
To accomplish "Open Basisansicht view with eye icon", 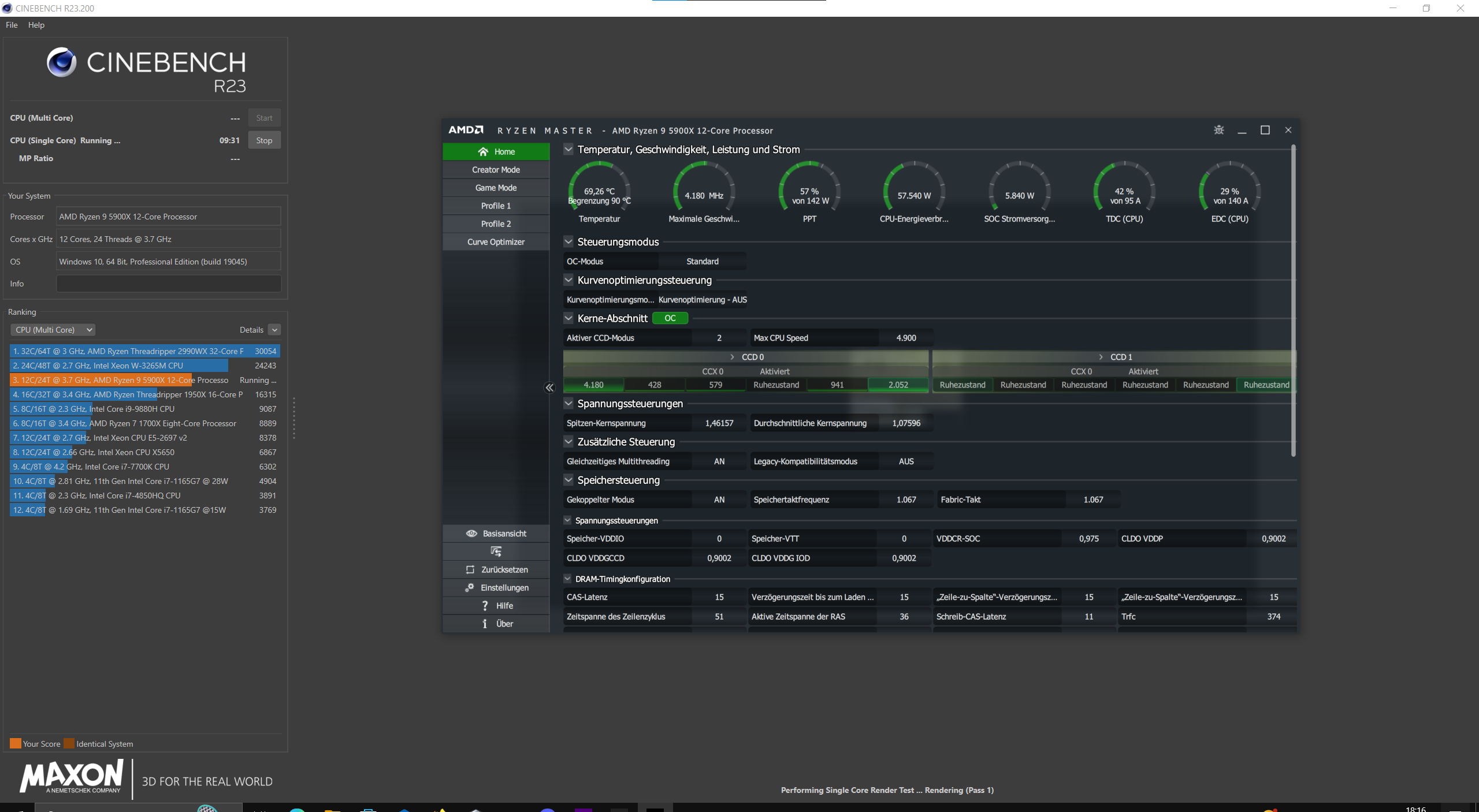I will (496, 533).
